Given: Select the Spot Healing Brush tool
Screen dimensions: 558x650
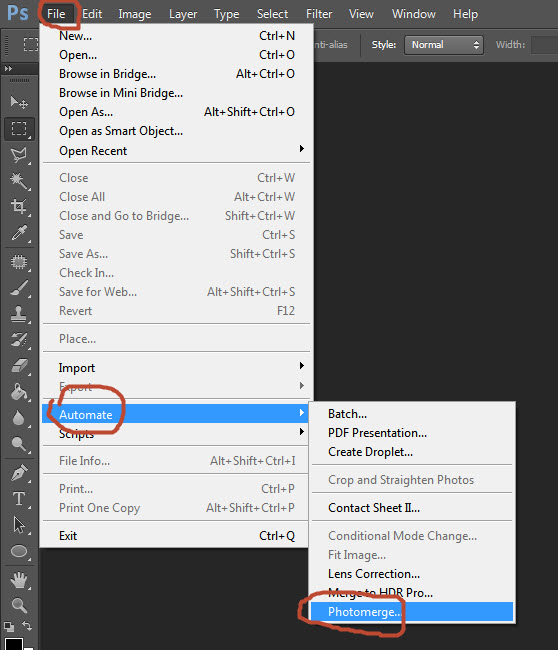Looking at the screenshot, I should pyautogui.click(x=19, y=262).
